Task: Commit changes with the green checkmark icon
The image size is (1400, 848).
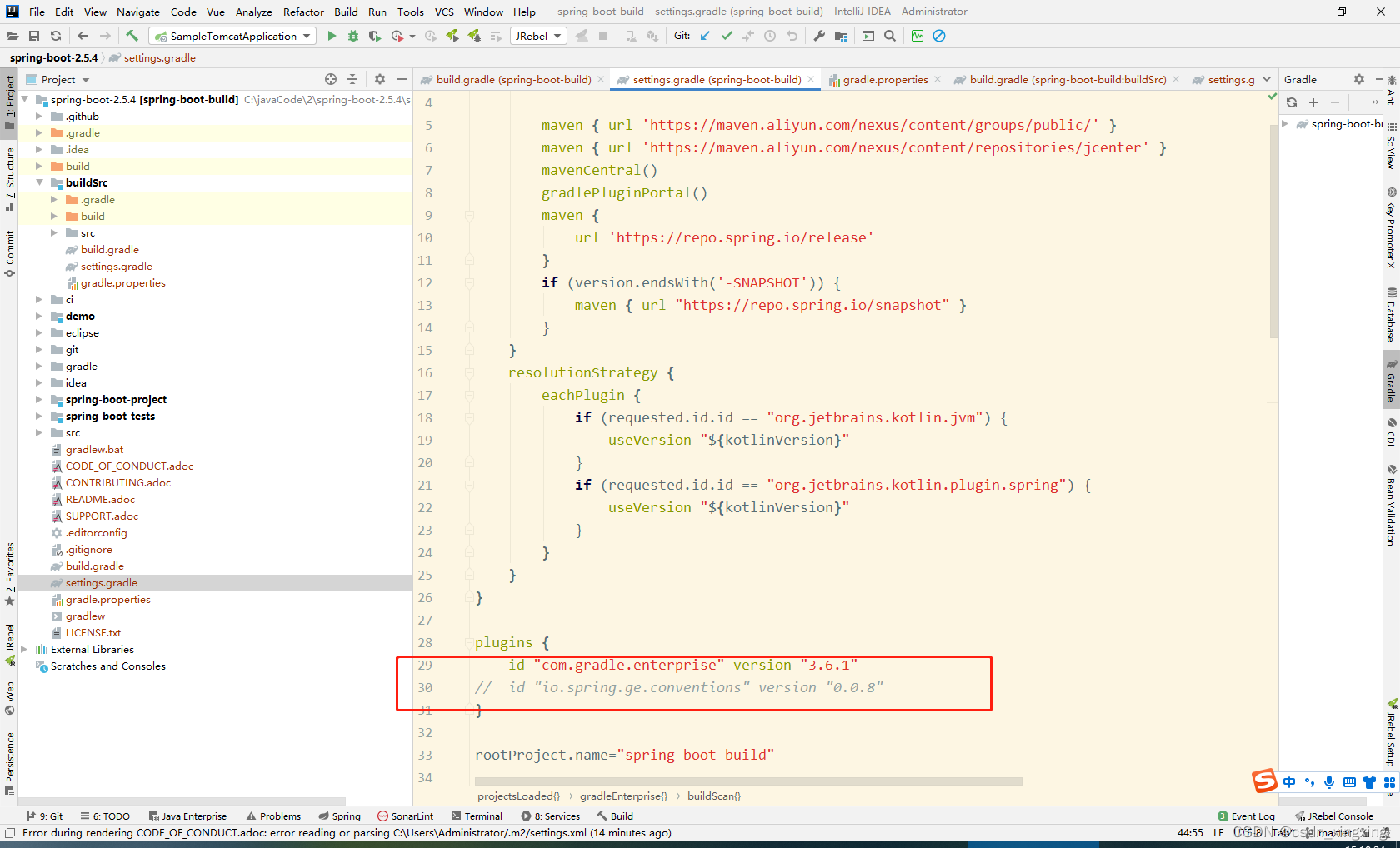Action: pos(727,36)
